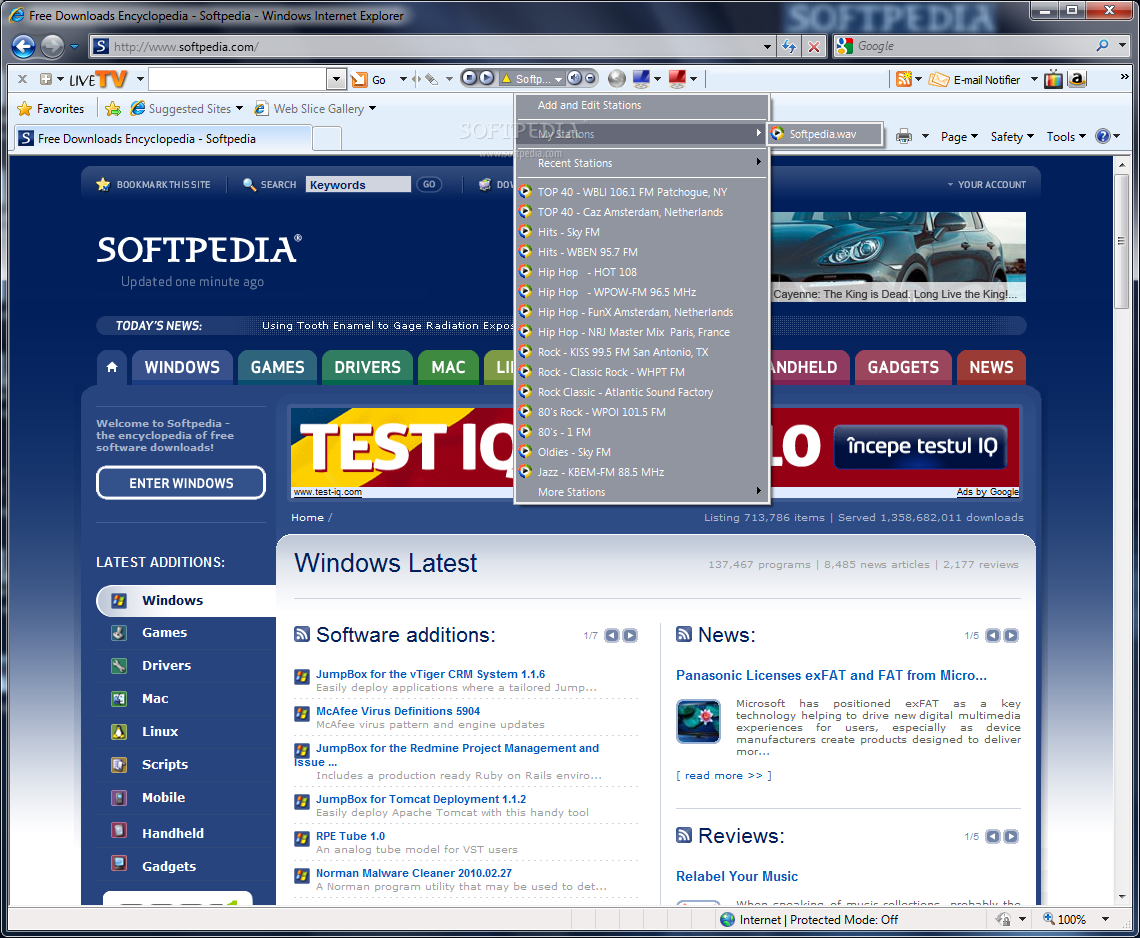Click the blue monitor icon in the toolbar
Viewport: 1140px width, 938px height.
click(641, 78)
